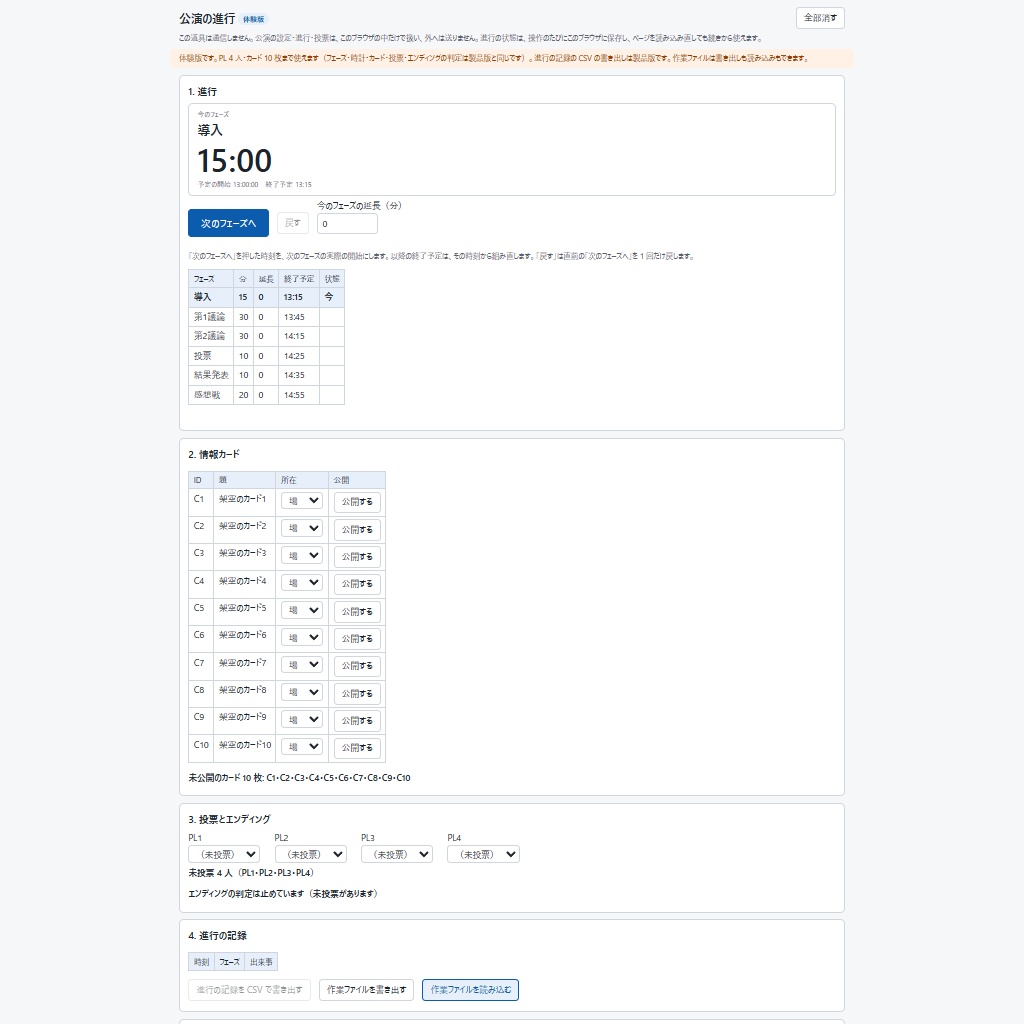
Task: Reveal card C6 with 公開する
Action: click(x=357, y=639)
